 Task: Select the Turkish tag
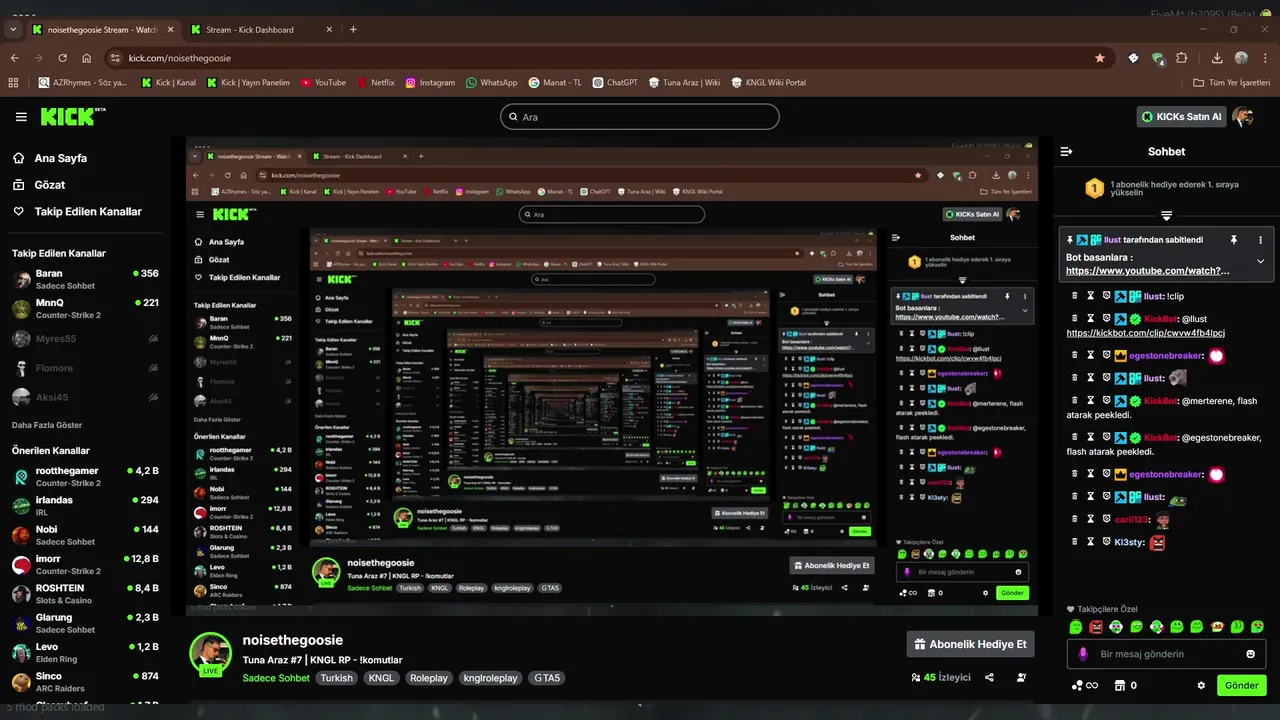point(336,678)
